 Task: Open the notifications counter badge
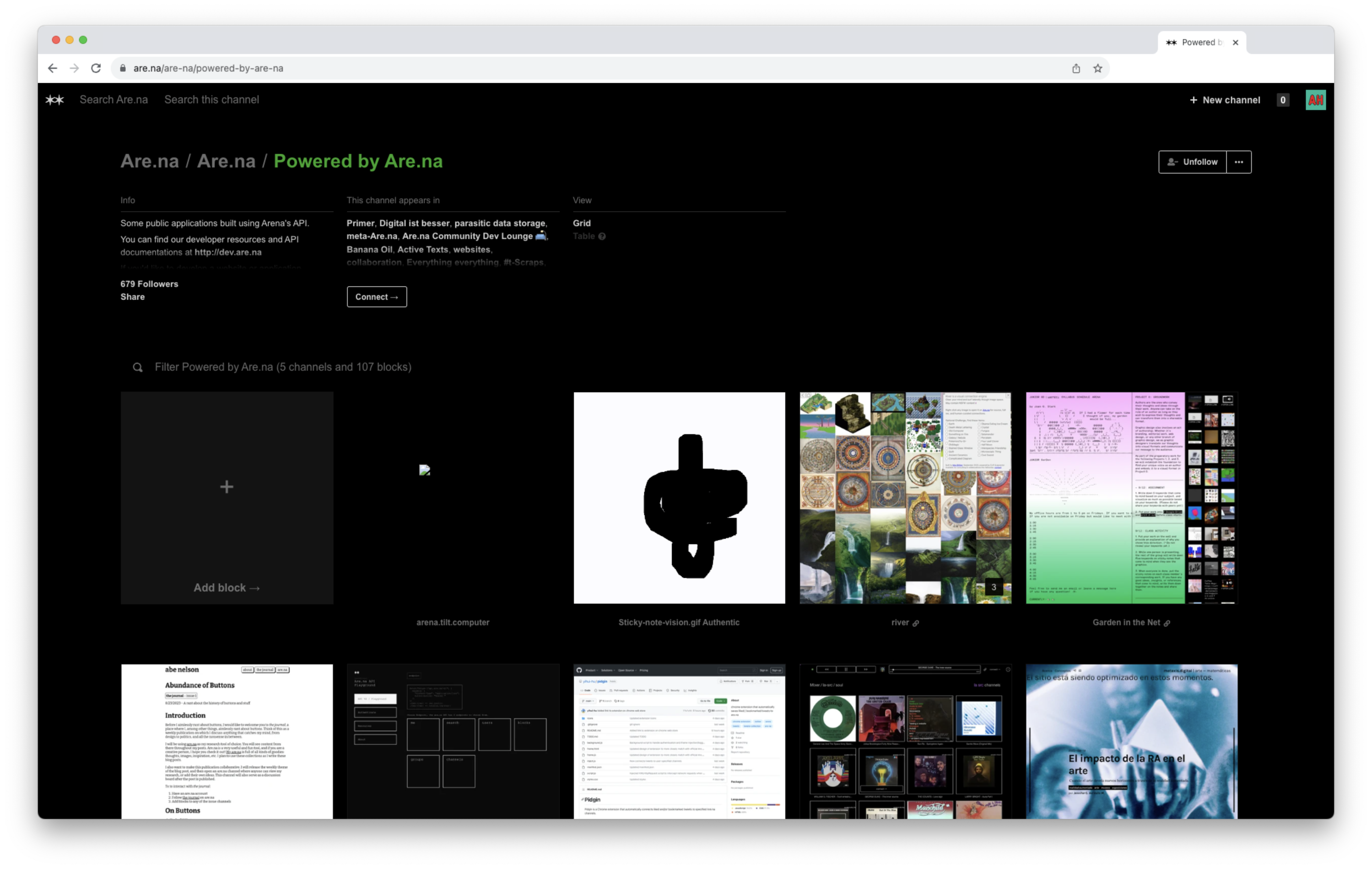(1283, 100)
